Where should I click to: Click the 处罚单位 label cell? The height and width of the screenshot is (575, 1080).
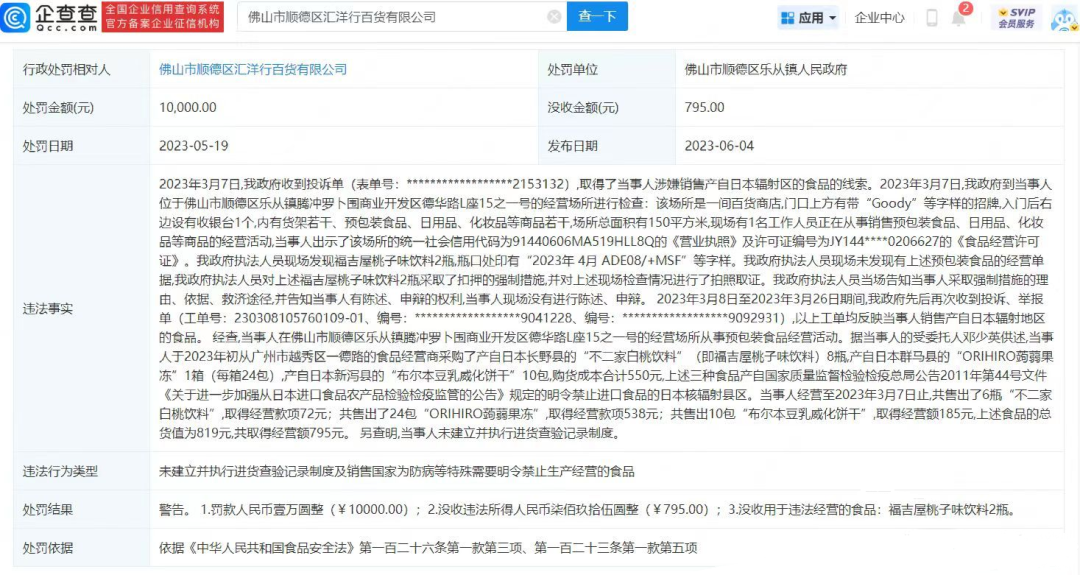click(x=607, y=70)
